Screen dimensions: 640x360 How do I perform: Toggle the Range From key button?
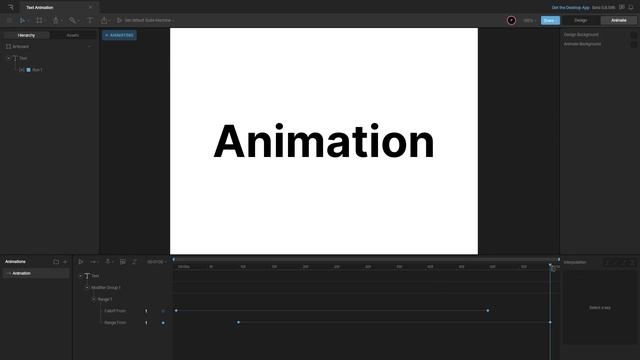[163, 323]
